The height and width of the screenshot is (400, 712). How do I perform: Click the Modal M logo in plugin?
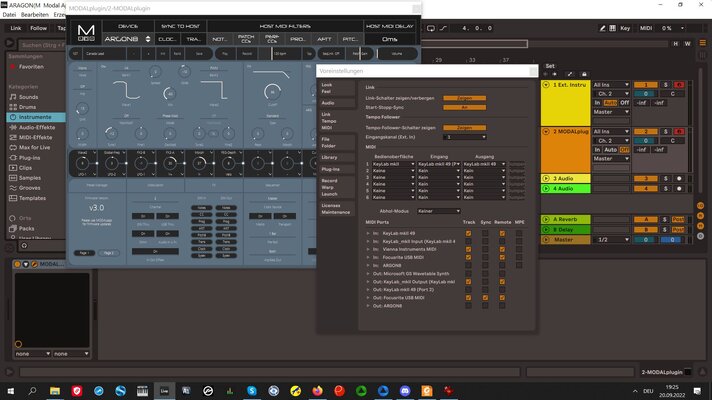86,33
